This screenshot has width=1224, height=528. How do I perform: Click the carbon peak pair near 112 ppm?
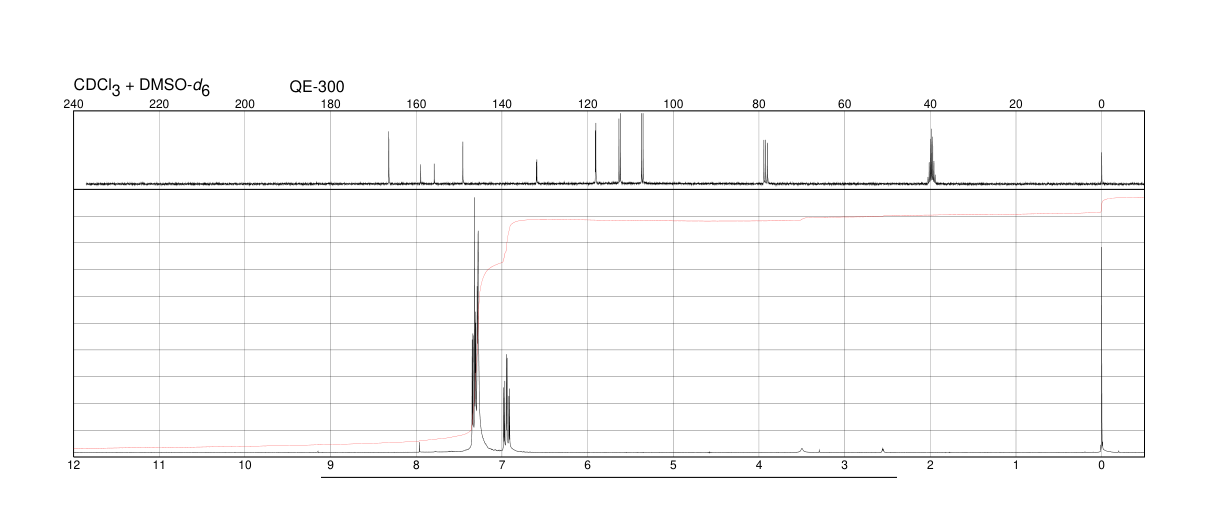click(x=620, y=148)
